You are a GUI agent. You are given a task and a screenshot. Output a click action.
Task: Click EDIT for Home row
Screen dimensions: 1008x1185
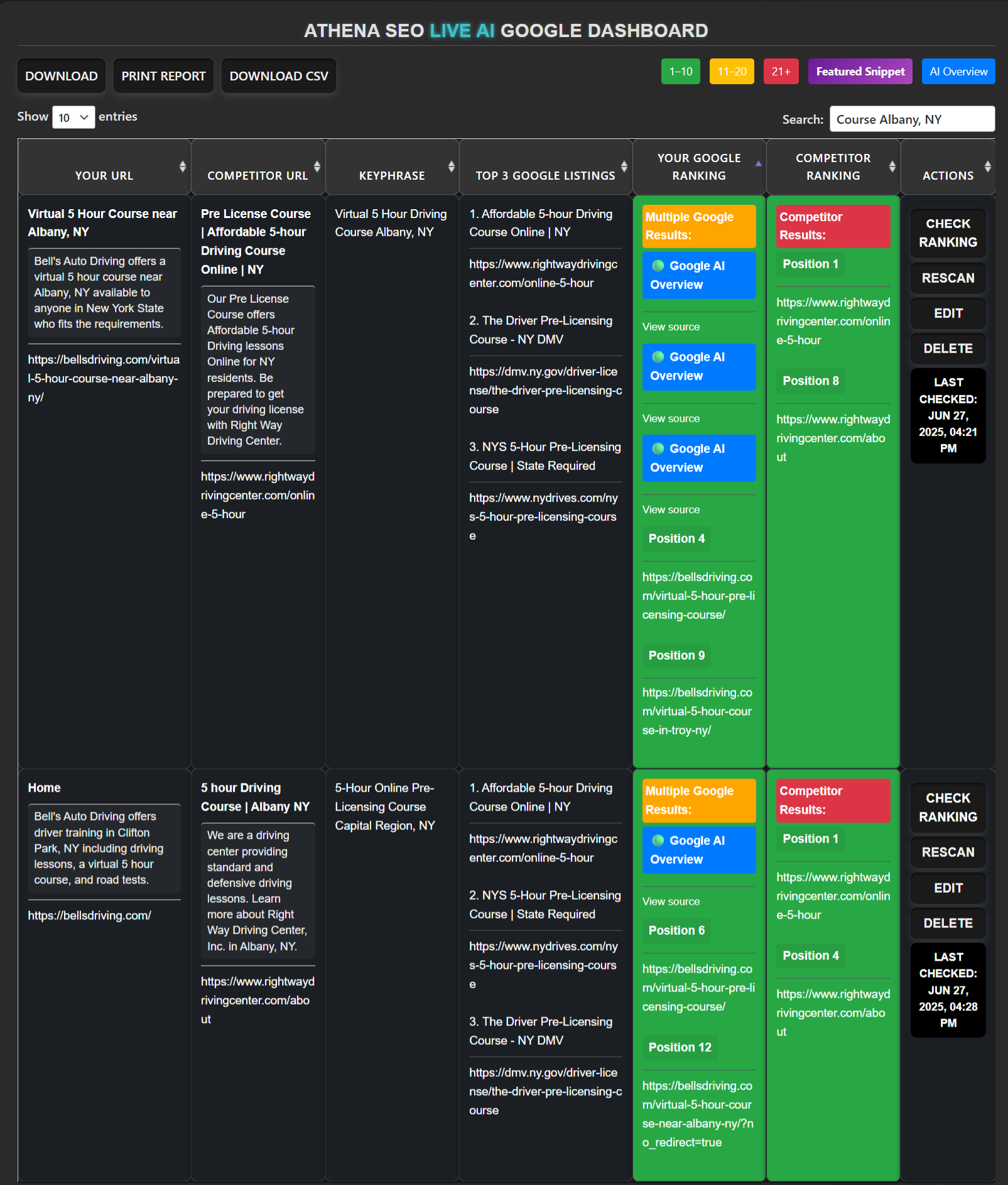click(948, 888)
